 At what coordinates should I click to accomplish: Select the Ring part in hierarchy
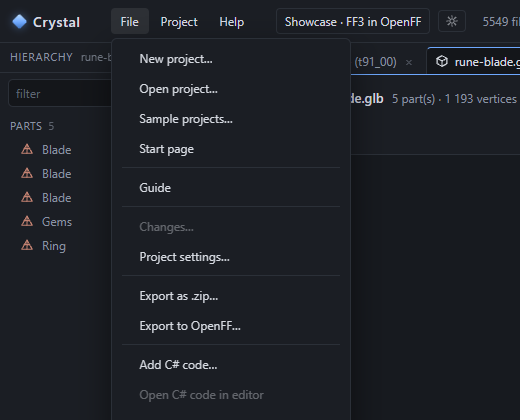[x=54, y=246]
